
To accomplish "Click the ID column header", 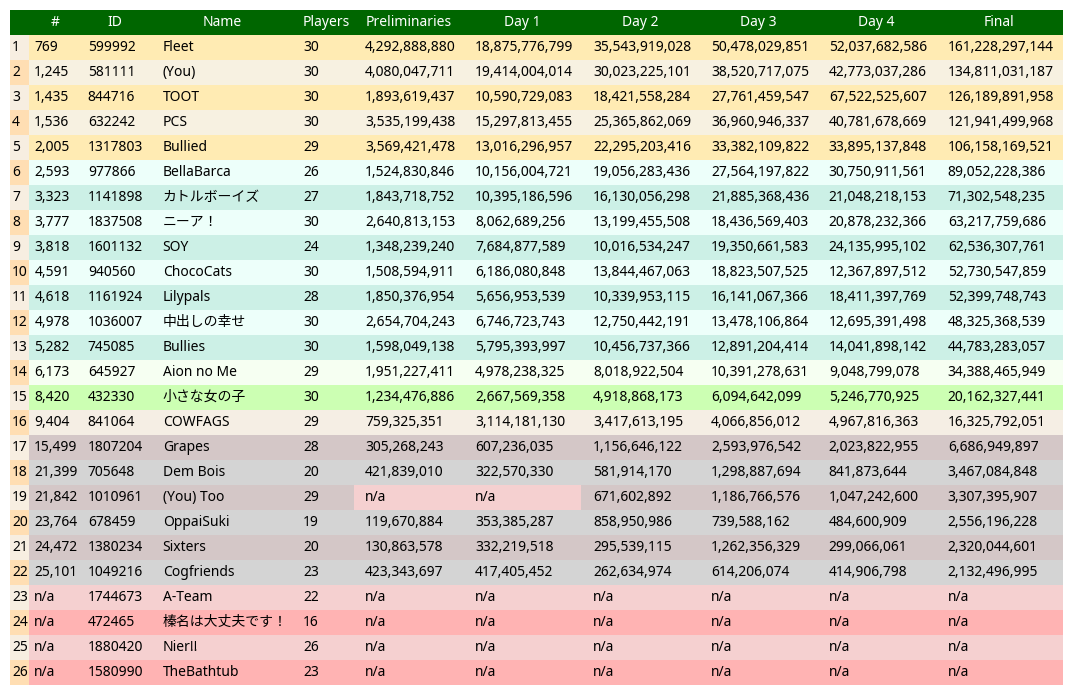I will (x=114, y=21).
